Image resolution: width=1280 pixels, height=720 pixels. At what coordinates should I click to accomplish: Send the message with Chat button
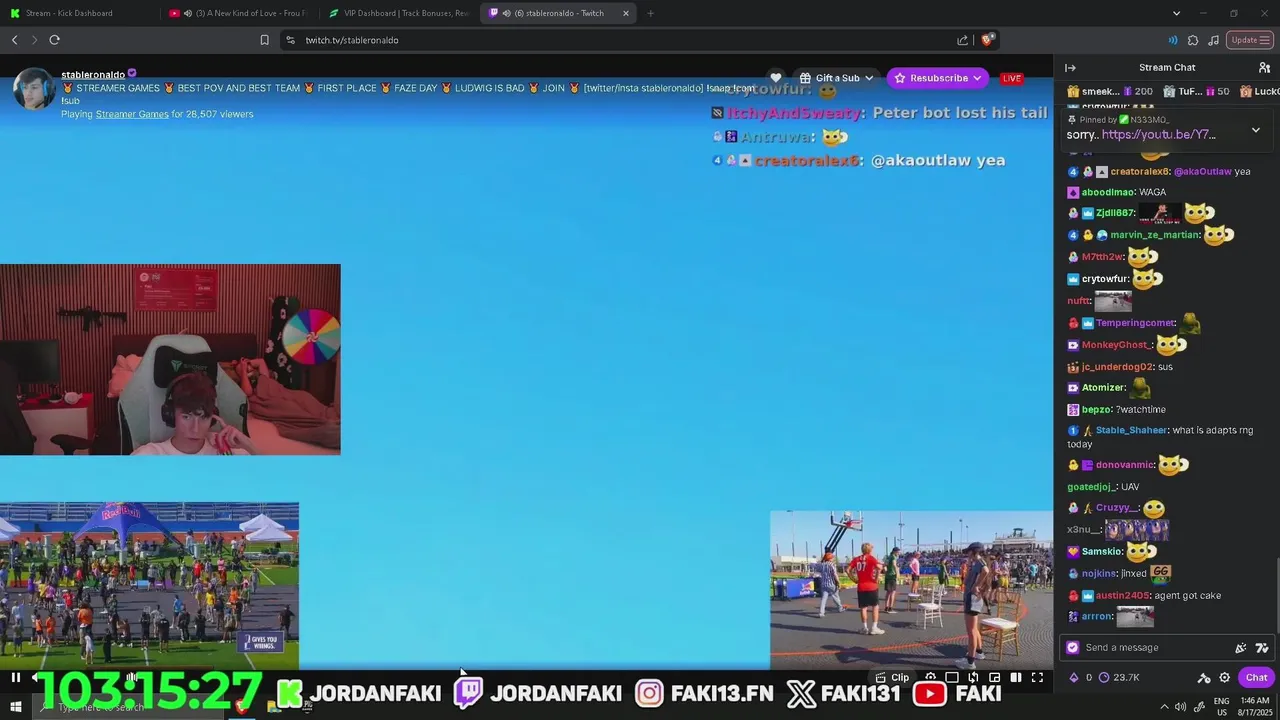pos(1256,677)
